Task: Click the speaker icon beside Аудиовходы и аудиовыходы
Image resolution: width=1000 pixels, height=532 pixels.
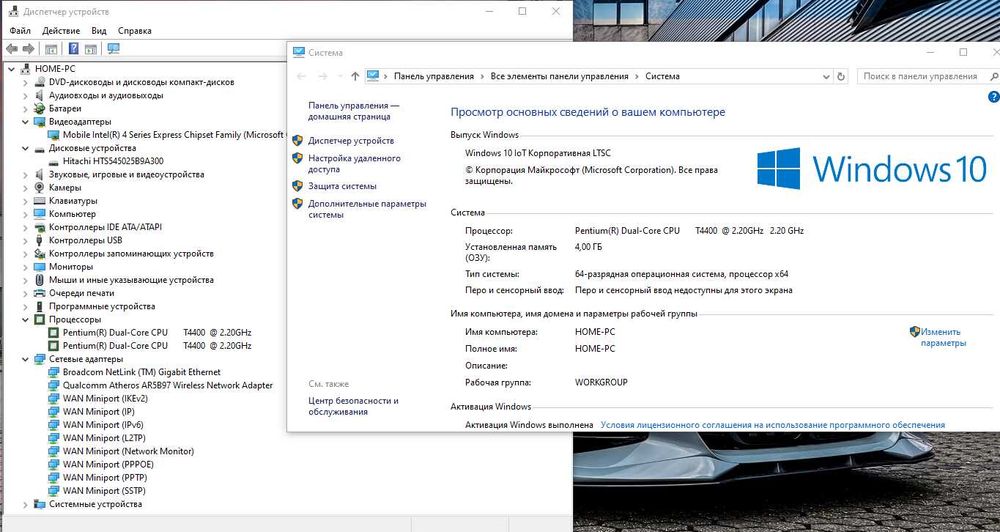Action: coord(40,95)
